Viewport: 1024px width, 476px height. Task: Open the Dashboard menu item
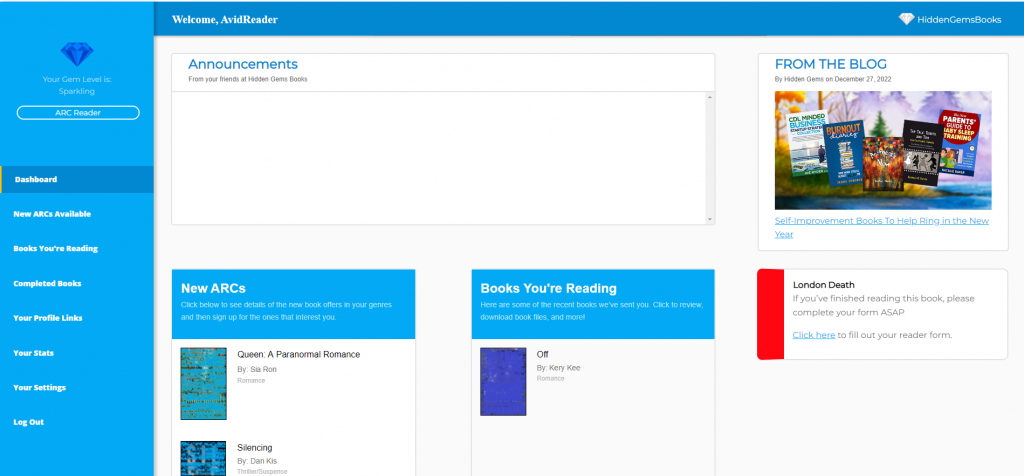(36, 180)
